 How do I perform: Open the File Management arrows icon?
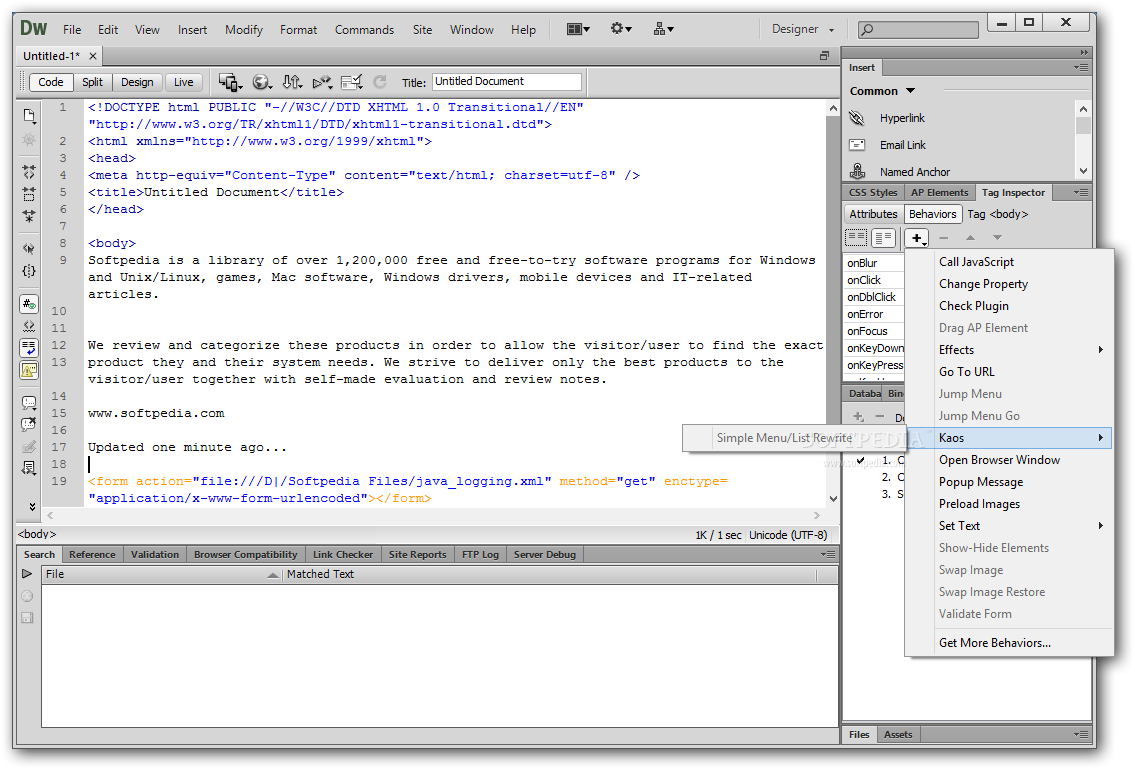[x=292, y=83]
